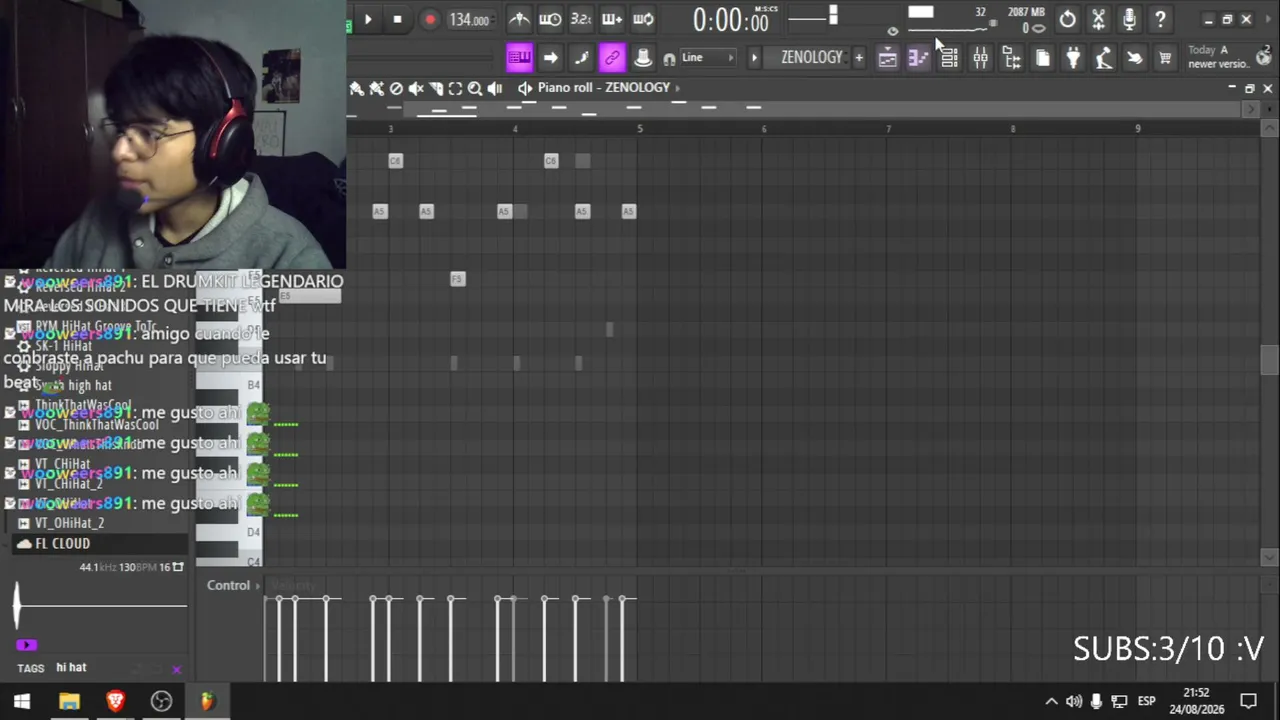Viewport: 1280px width, 720px height.
Task: Toggle loop recording icon
Action: pyautogui.click(x=644, y=19)
